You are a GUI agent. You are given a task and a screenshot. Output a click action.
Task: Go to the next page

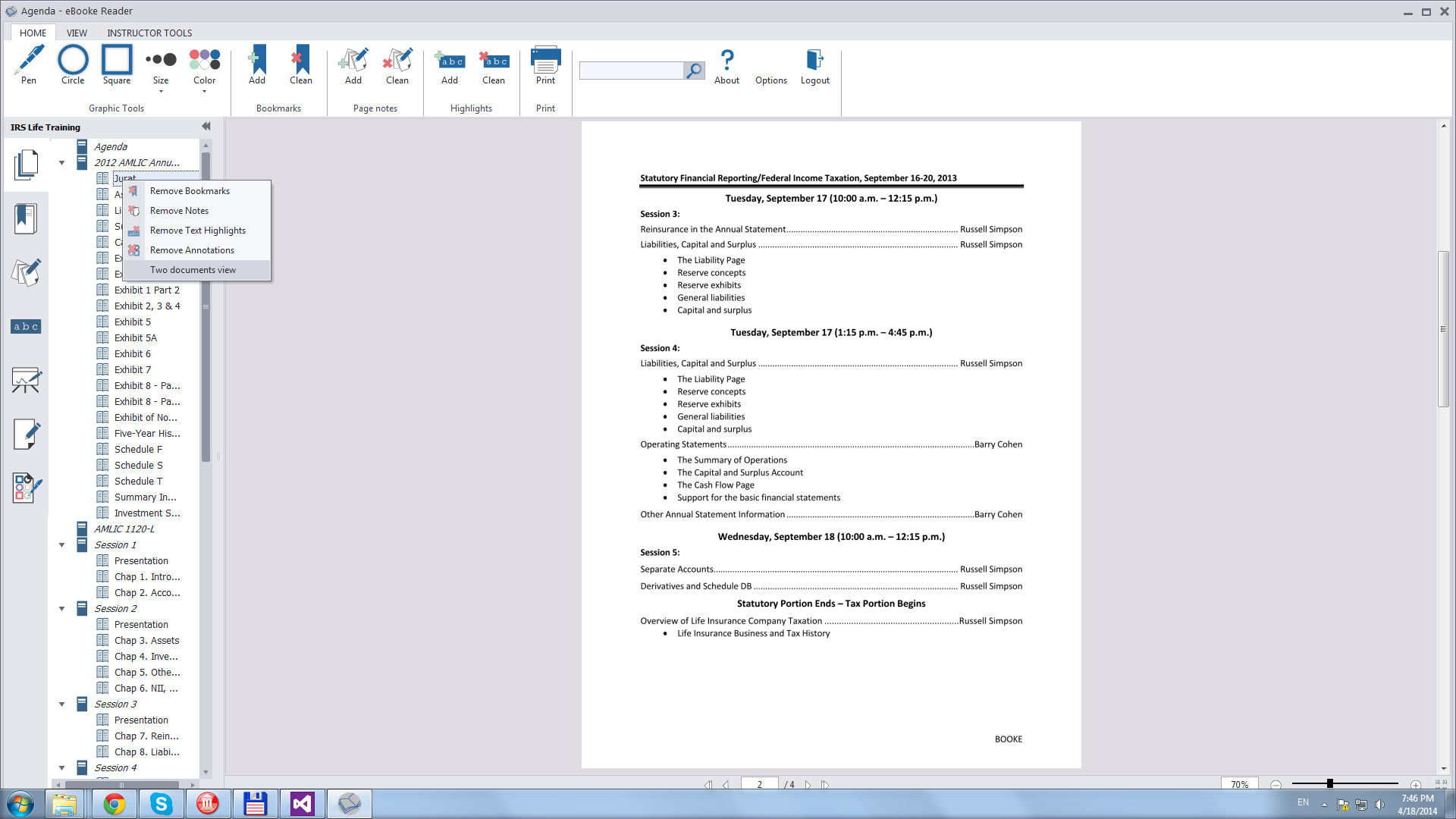tap(808, 785)
